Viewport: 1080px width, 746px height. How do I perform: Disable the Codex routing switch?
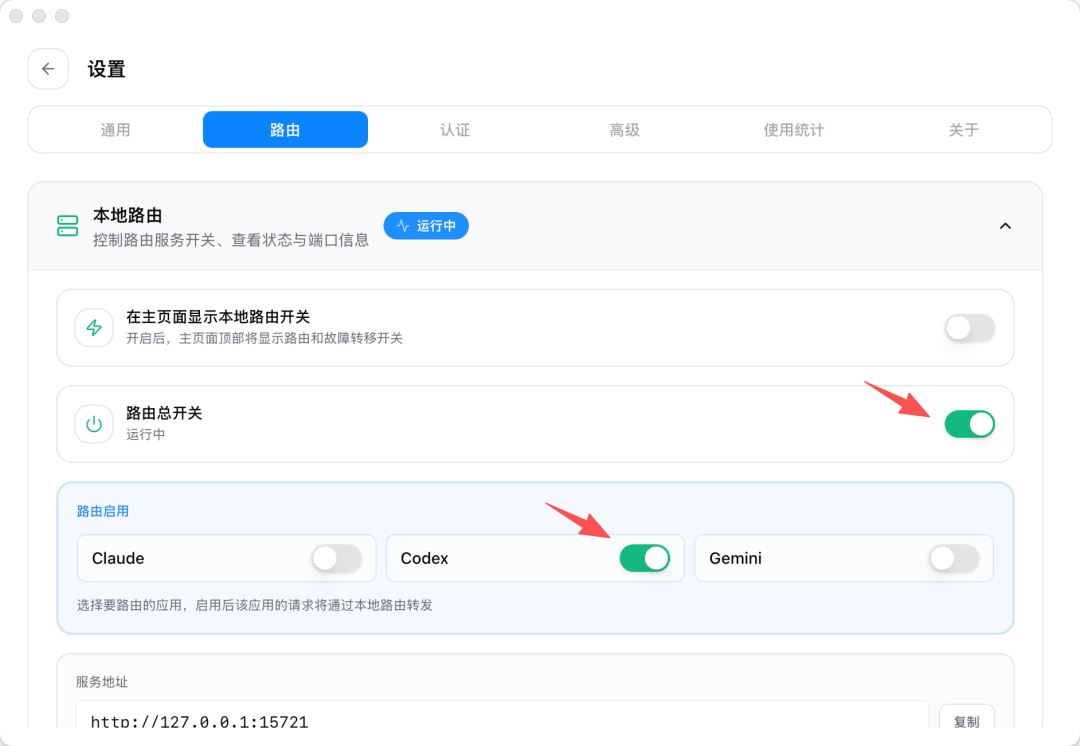click(645, 559)
